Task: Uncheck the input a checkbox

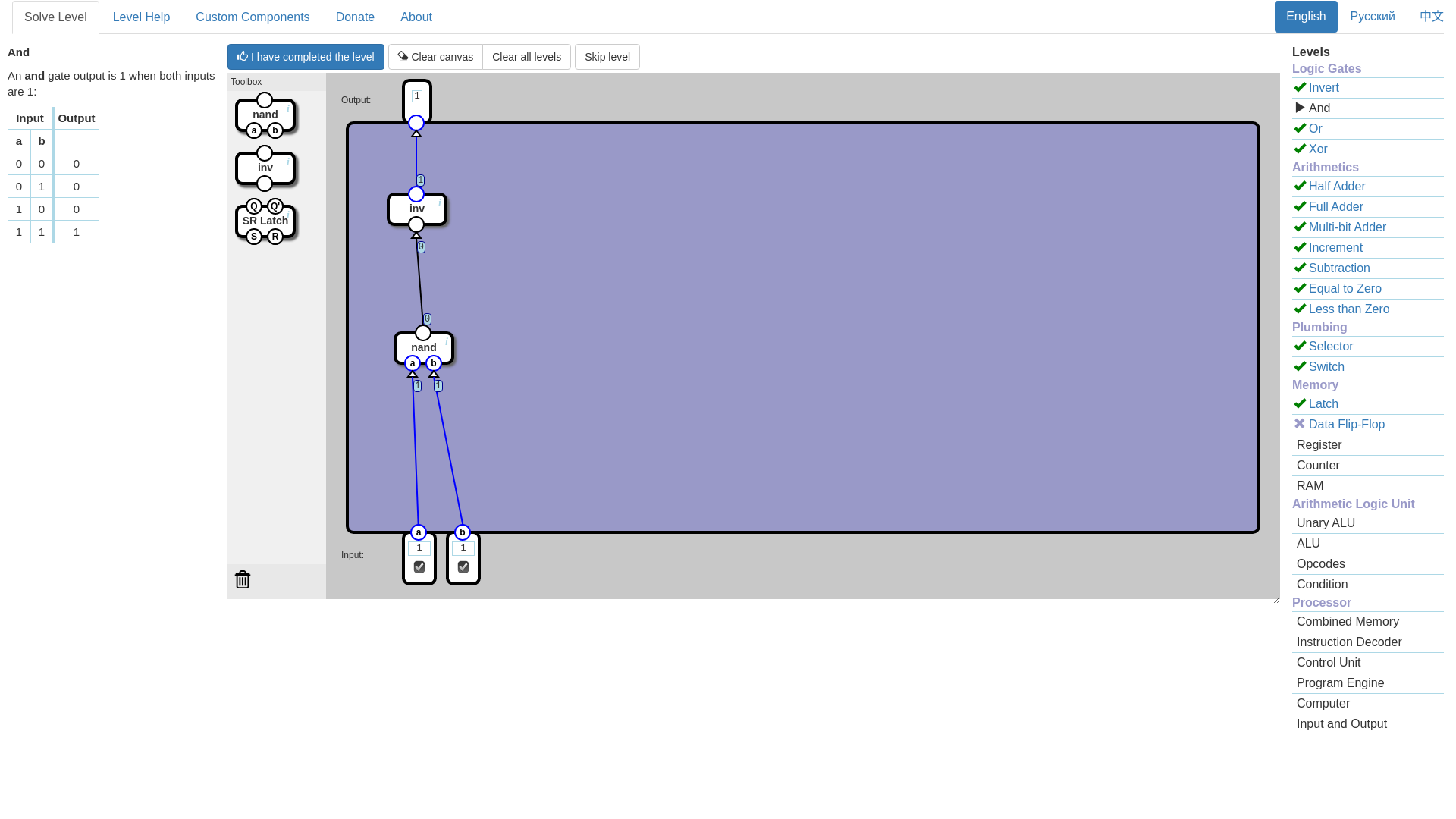Action: pyautogui.click(x=419, y=567)
